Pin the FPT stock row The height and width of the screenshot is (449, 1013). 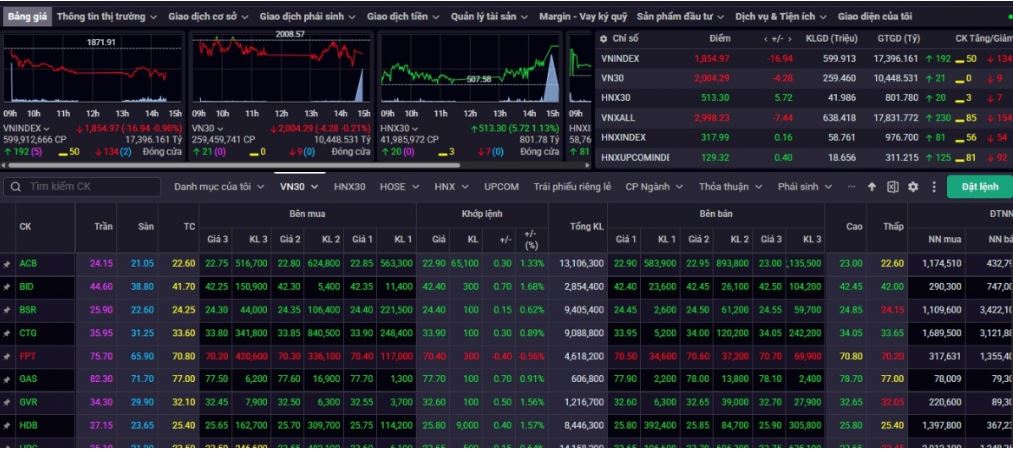(6, 356)
